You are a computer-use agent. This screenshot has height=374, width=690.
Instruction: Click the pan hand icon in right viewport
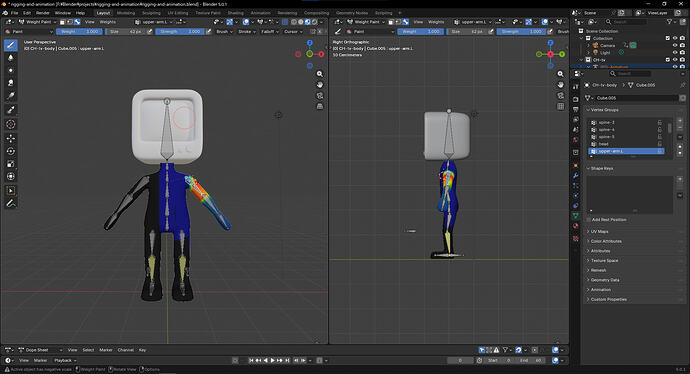pos(560,84)
